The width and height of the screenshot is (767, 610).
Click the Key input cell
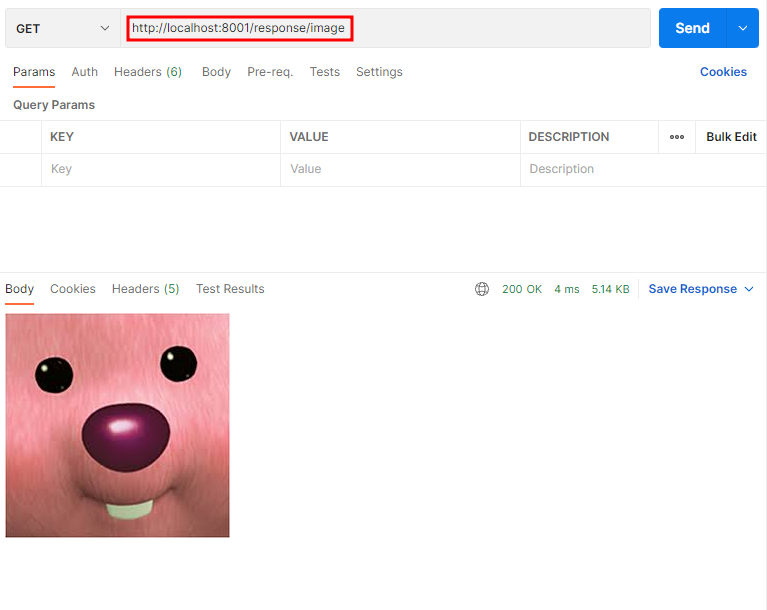(161, 169)
